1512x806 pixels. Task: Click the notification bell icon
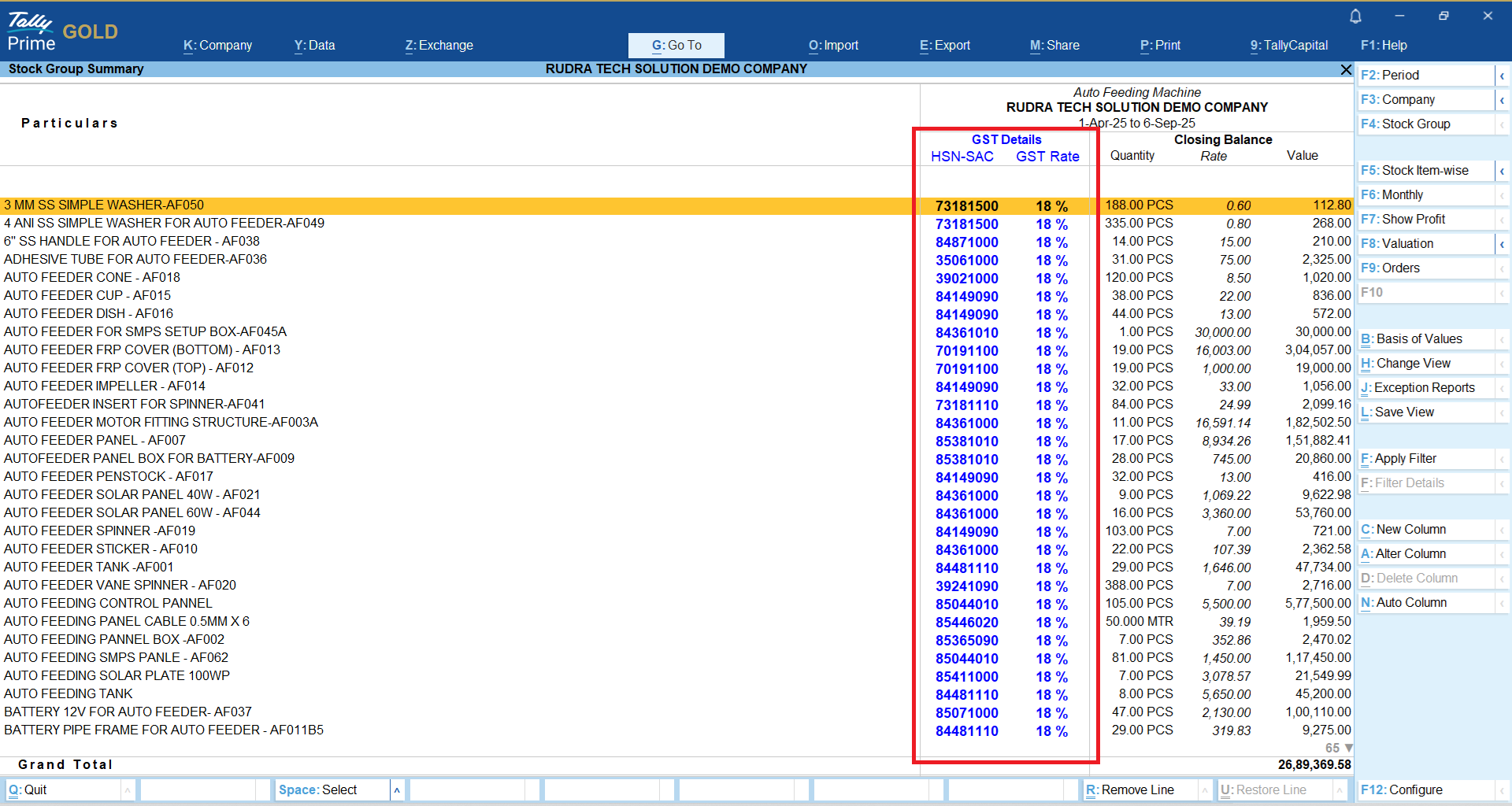coord(1355,17)
